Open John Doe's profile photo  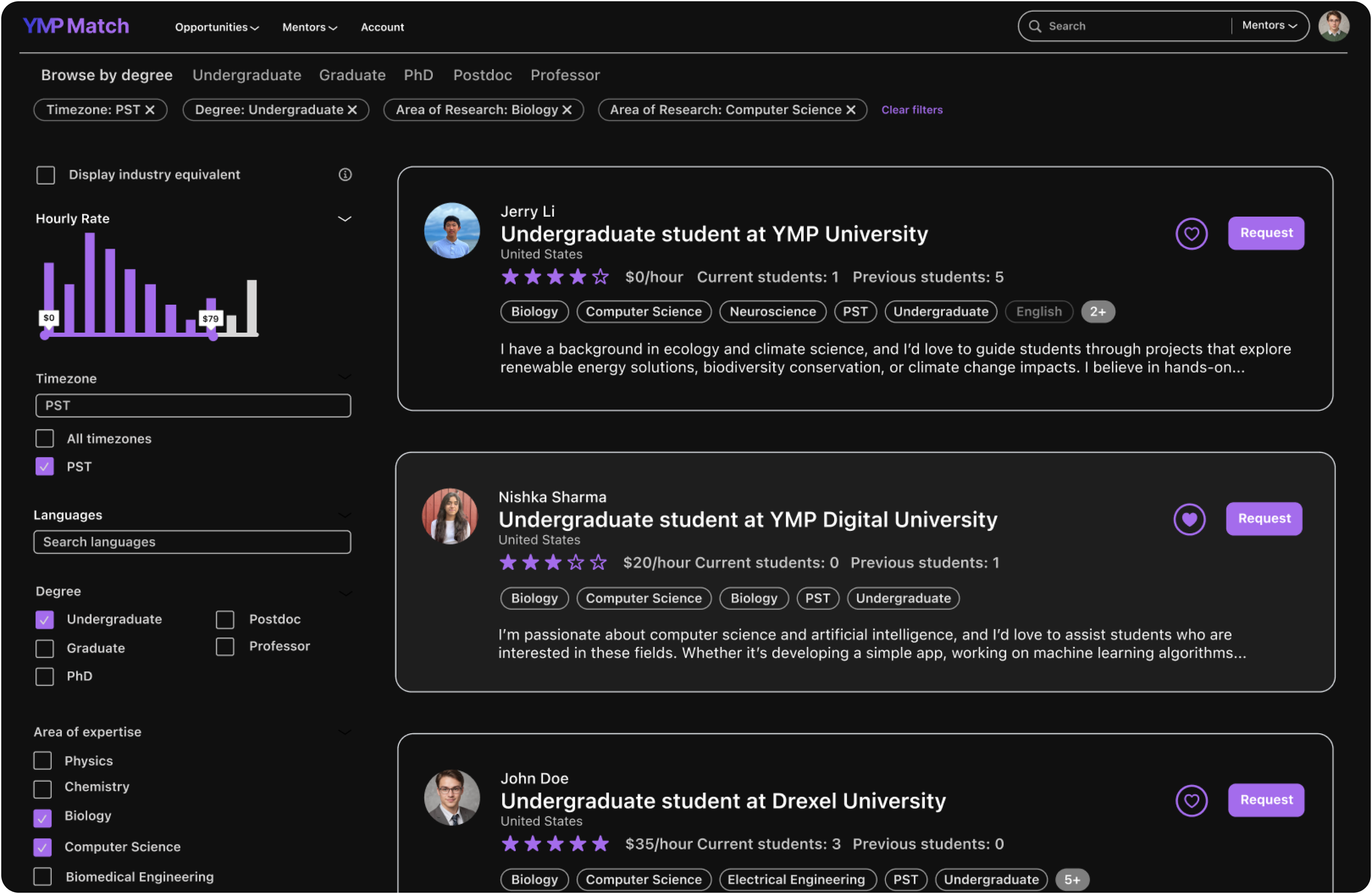(452, 796)
